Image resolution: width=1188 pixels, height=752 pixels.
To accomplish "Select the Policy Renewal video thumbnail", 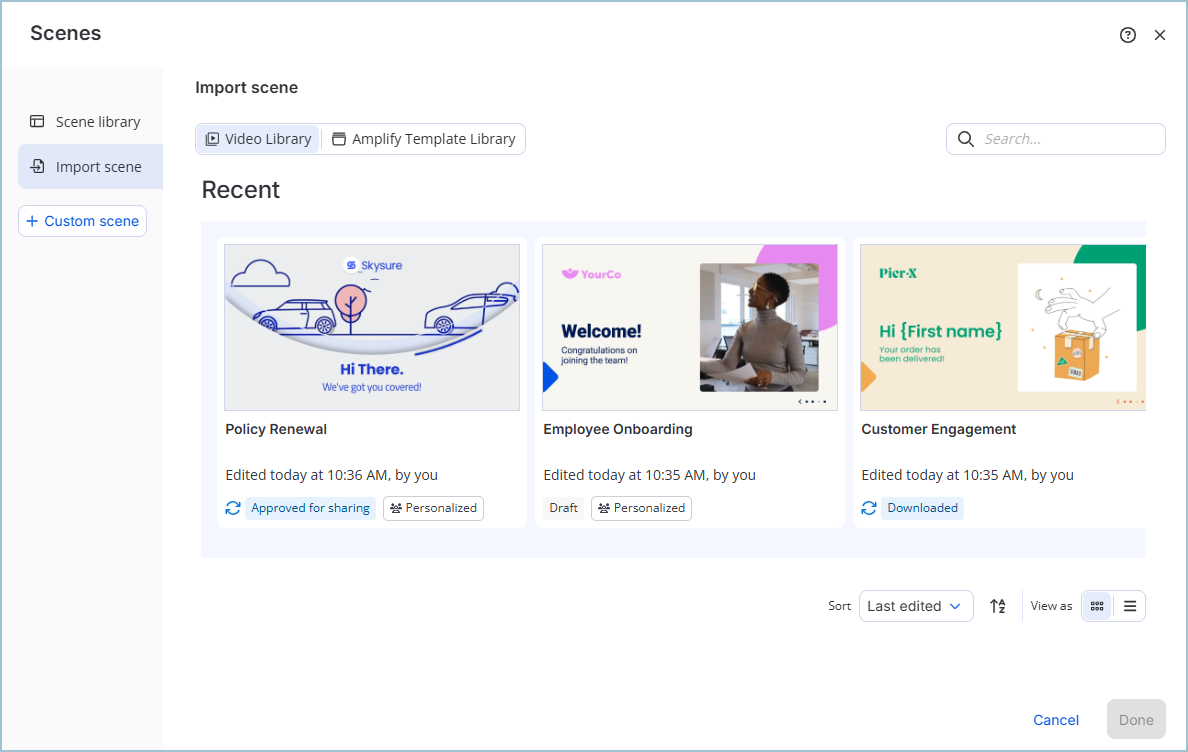I will click(372, 328).
